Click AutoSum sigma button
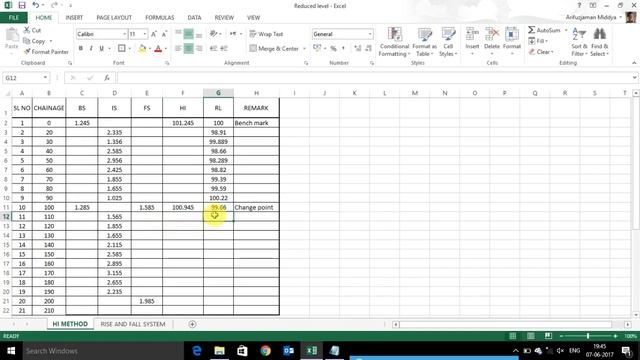 click(544, 30)
